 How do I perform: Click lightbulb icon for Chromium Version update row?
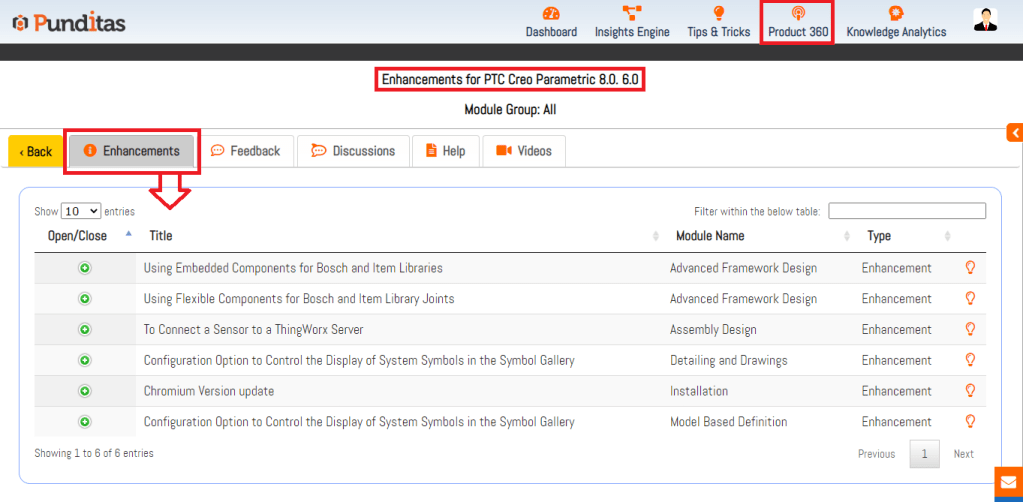point(969,391)
